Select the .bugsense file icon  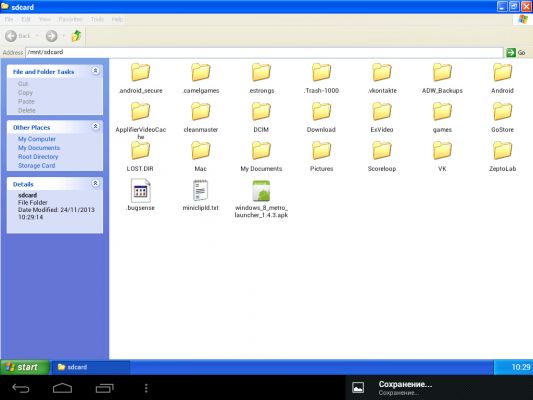click(x=140, y=191)
